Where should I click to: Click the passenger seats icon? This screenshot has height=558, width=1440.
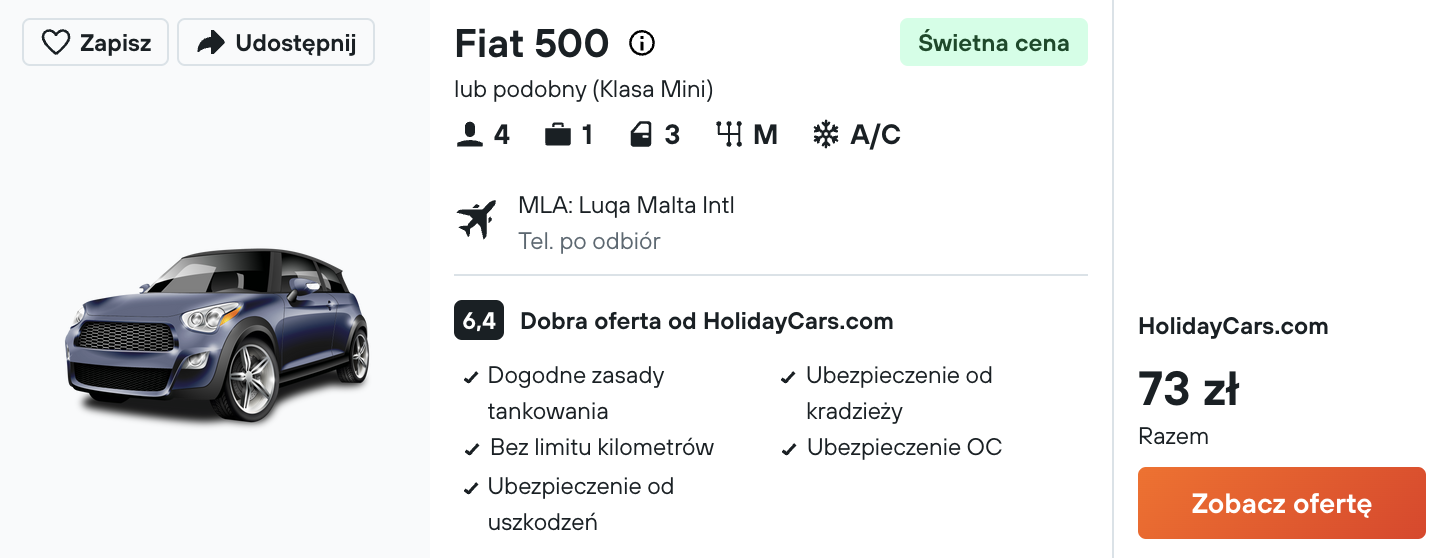(470, 135)
